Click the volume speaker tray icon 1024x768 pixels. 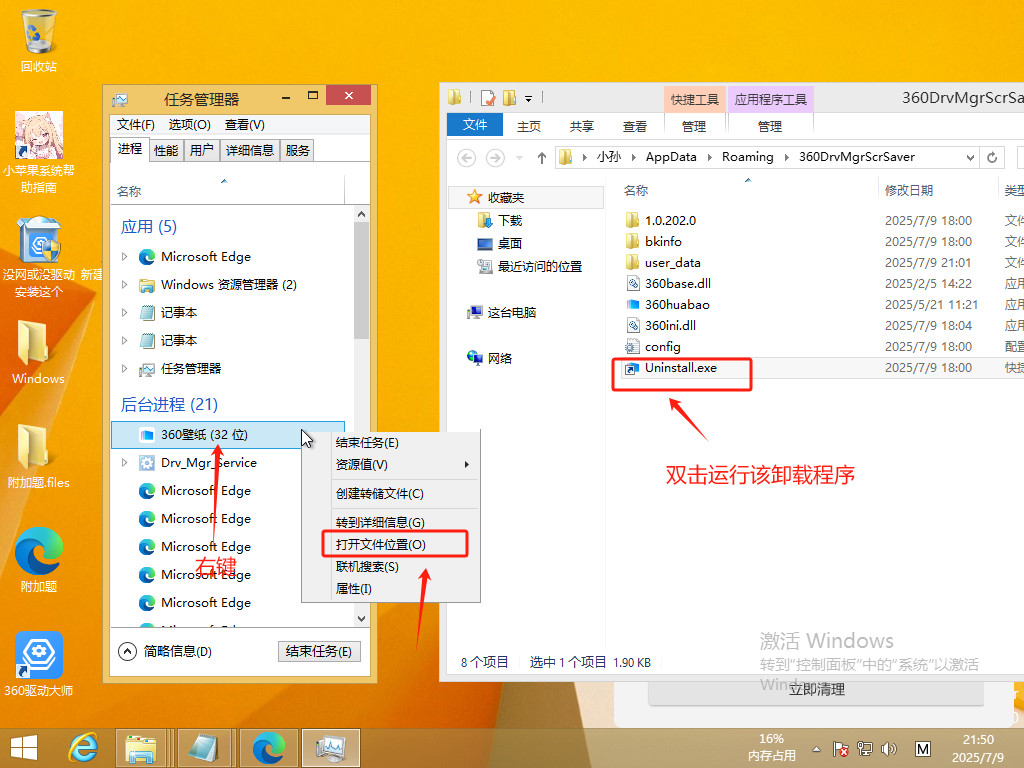click(x=888, y=749)
